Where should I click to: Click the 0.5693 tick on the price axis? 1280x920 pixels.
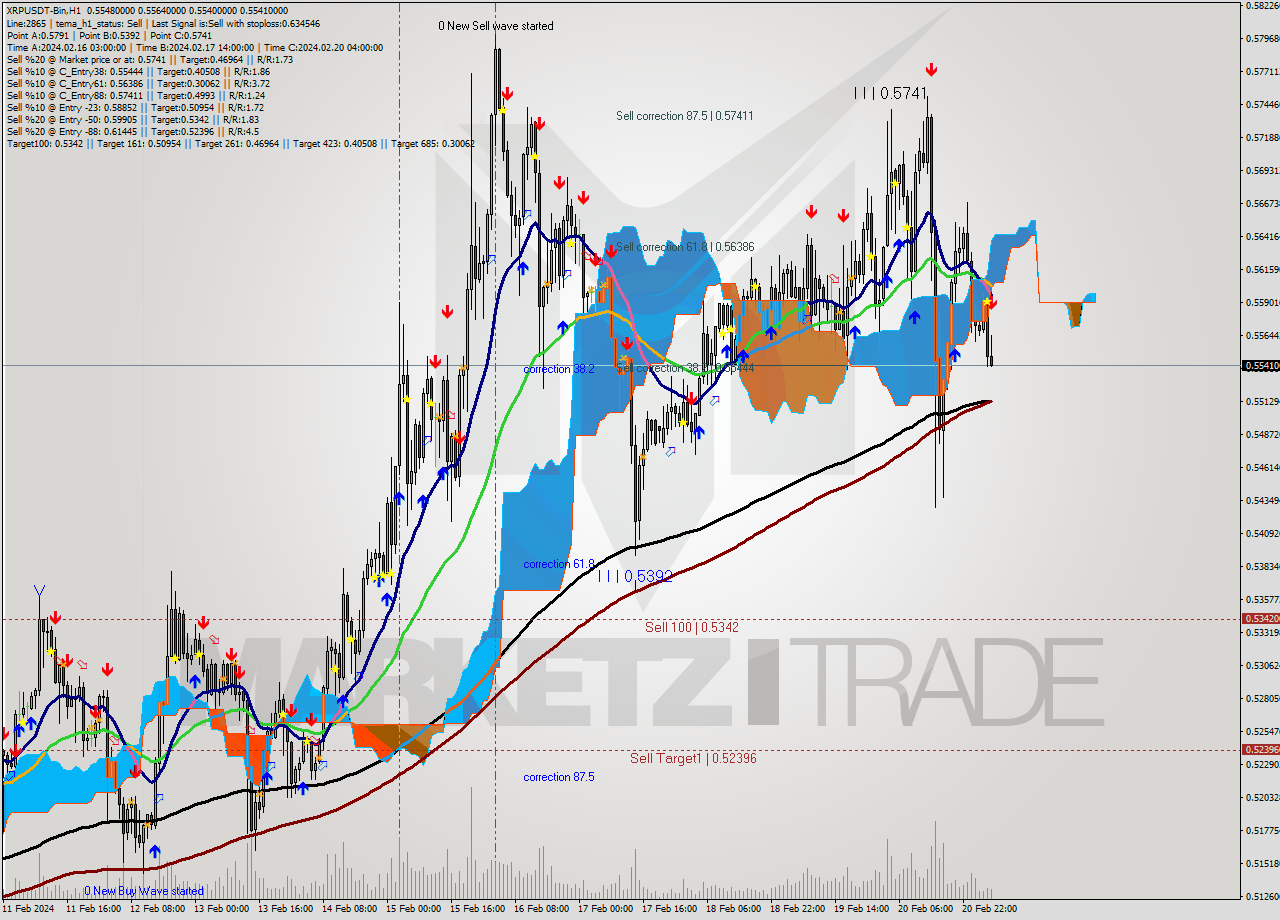[x=1262, y=170]
